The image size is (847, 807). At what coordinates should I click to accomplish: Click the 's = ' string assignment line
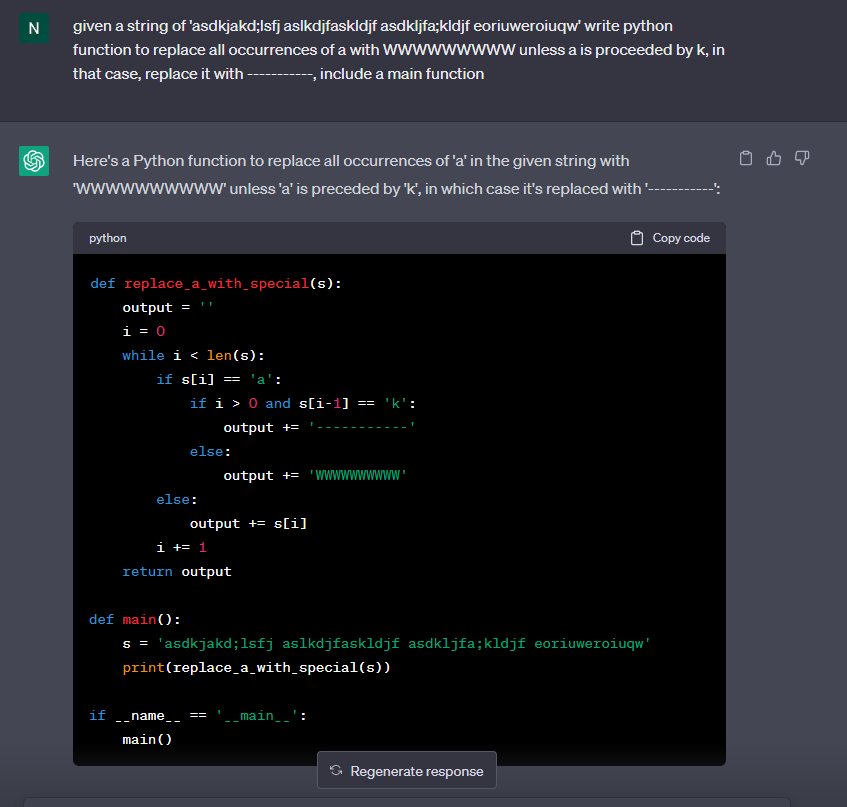(386, 643)
